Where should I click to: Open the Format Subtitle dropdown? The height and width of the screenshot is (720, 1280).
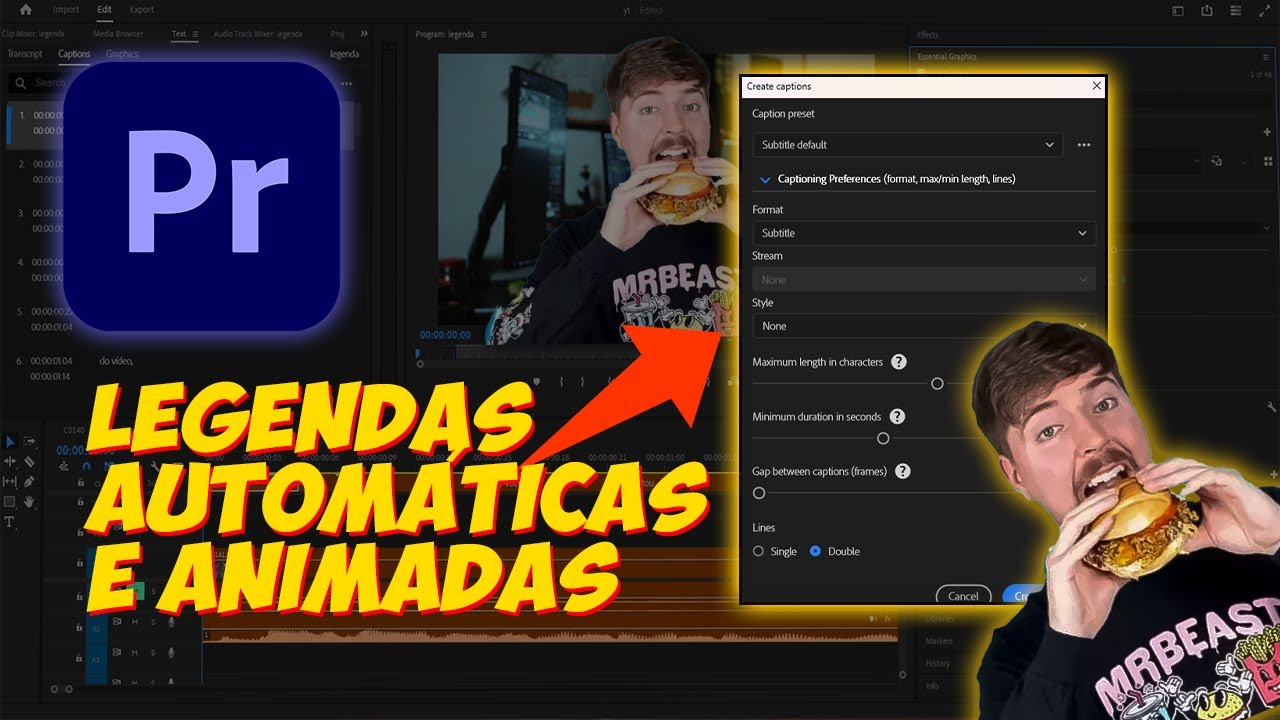(924, 233)
